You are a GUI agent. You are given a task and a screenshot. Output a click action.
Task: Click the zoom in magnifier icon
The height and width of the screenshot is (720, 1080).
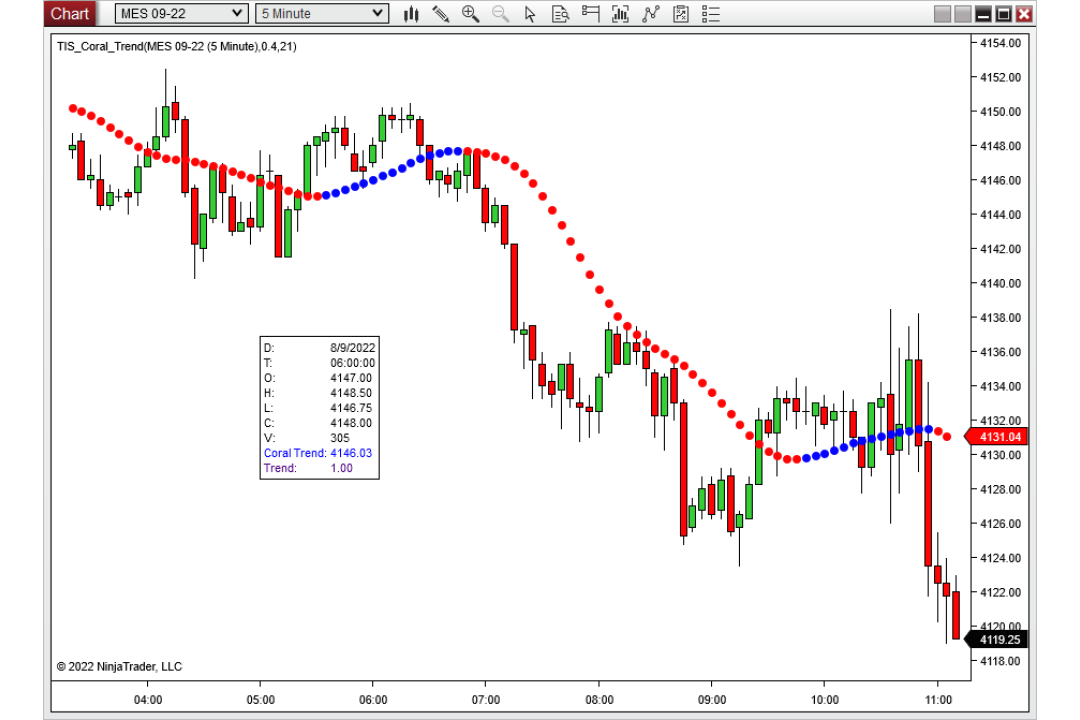(x=470, y=14)
